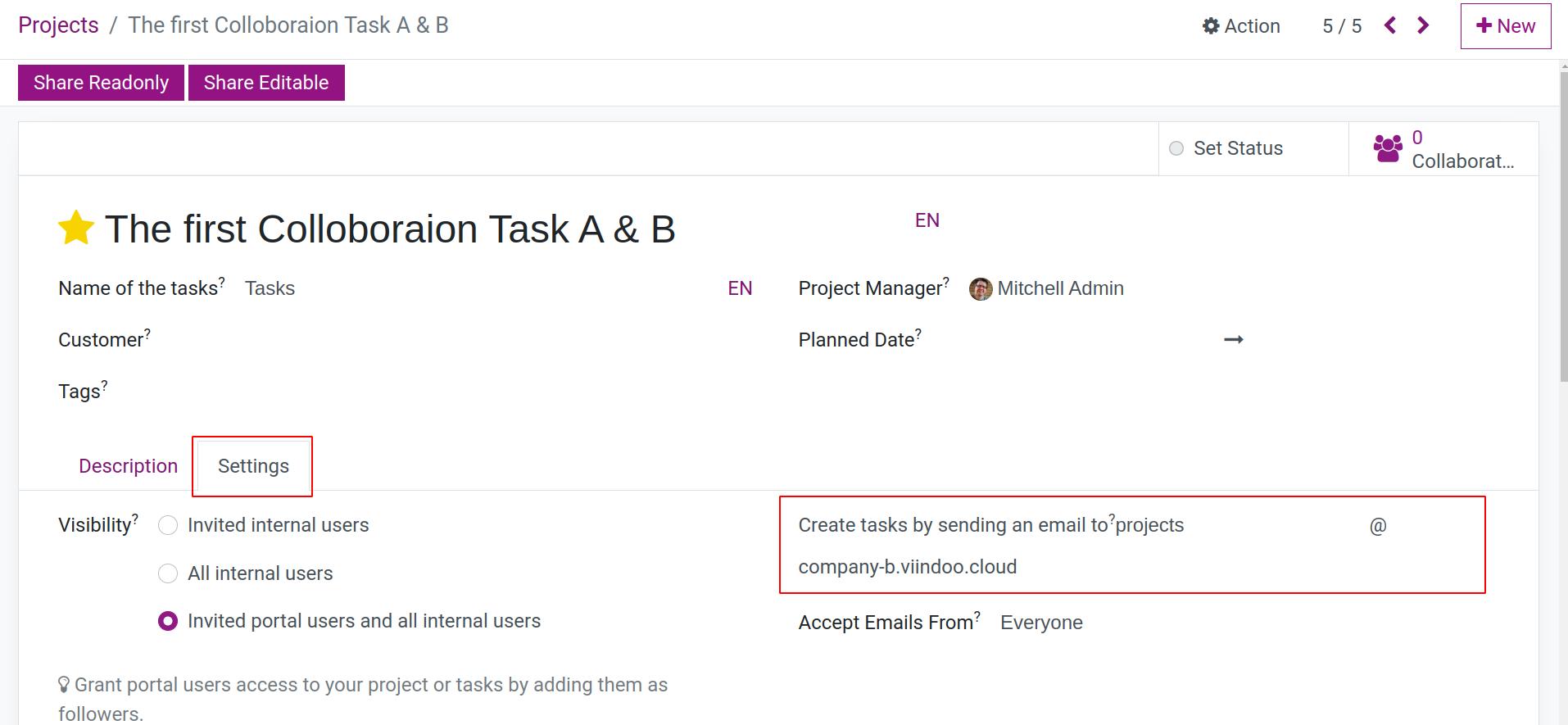Edit the projects email alias field
The image size is (1568, 725).
[1237, 525]
